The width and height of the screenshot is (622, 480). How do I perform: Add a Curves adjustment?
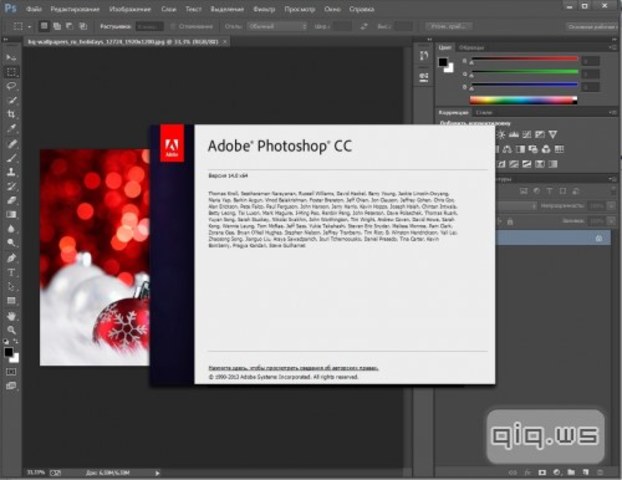click(526, 134)
